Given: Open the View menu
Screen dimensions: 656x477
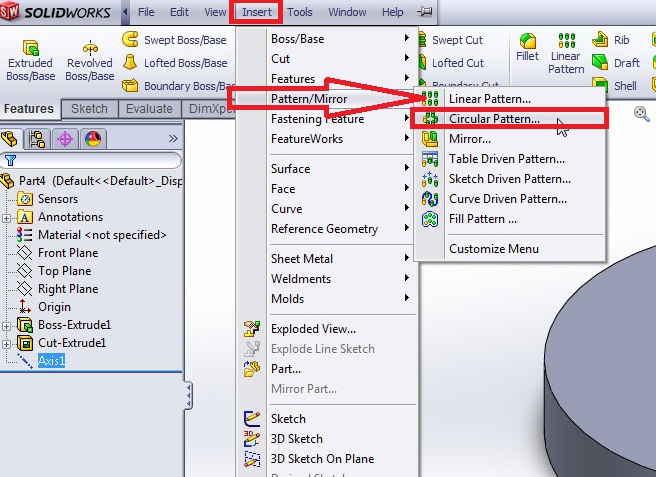Looking at the screenshot, I should click(x=215, y=12).
